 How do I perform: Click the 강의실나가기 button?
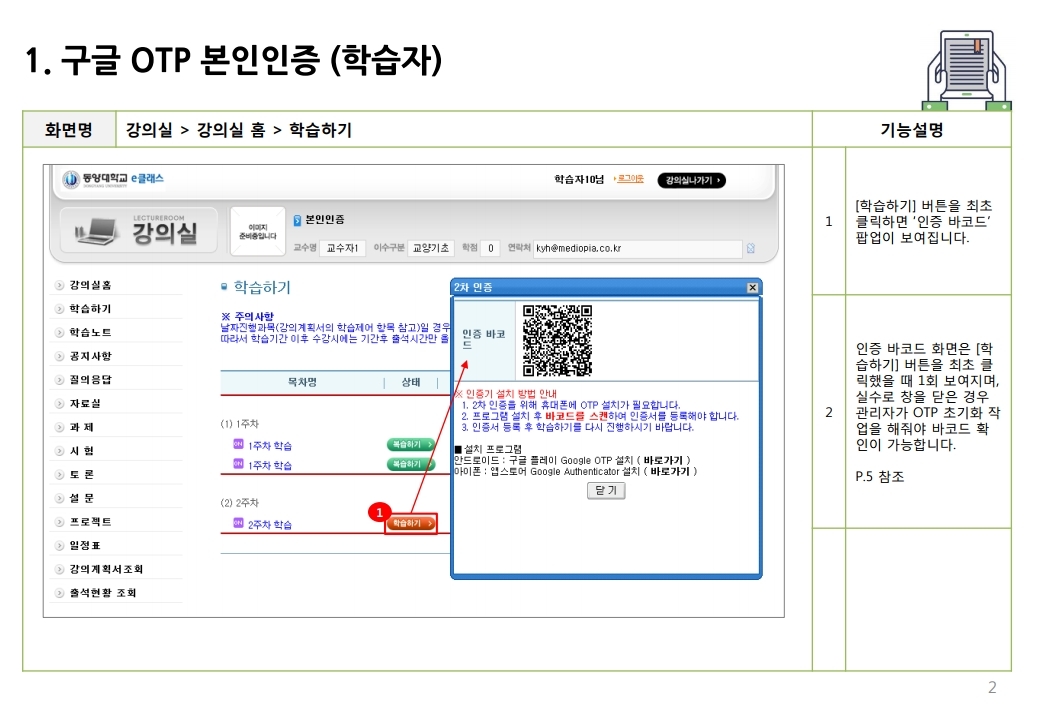coord(690,180)
